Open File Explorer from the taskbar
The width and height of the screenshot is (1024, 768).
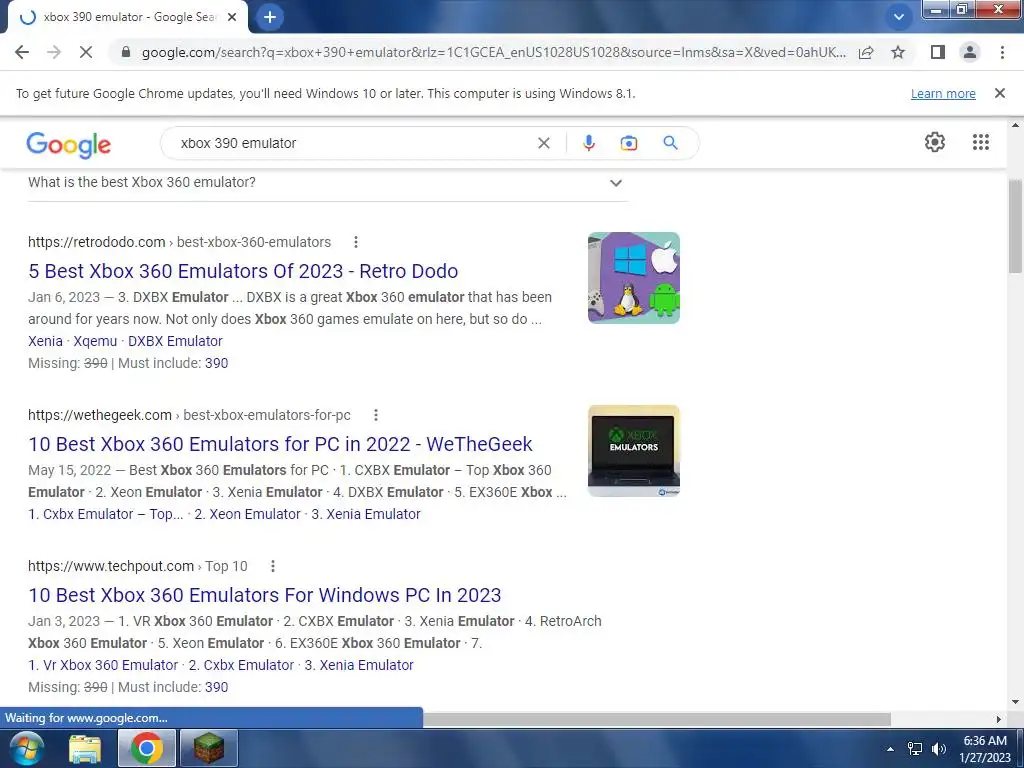[x=85, y=749]
